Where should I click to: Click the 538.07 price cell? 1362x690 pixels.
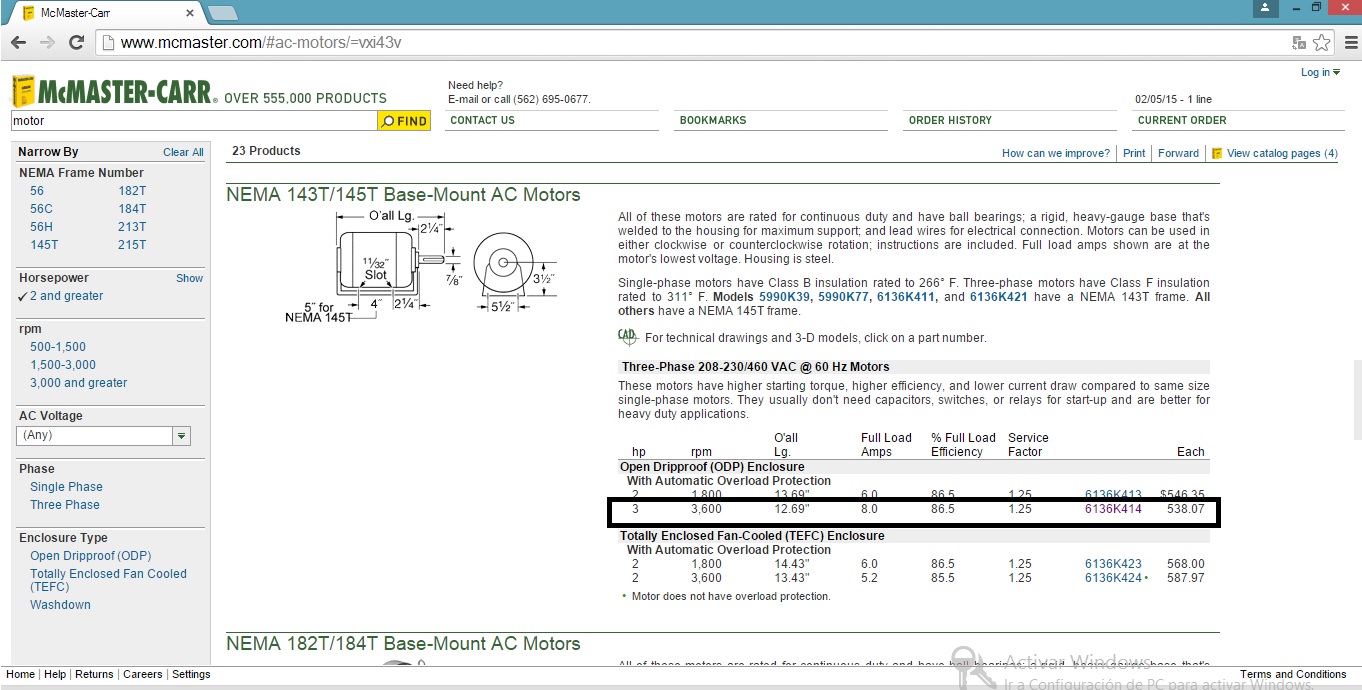[x=1186, y=509]
